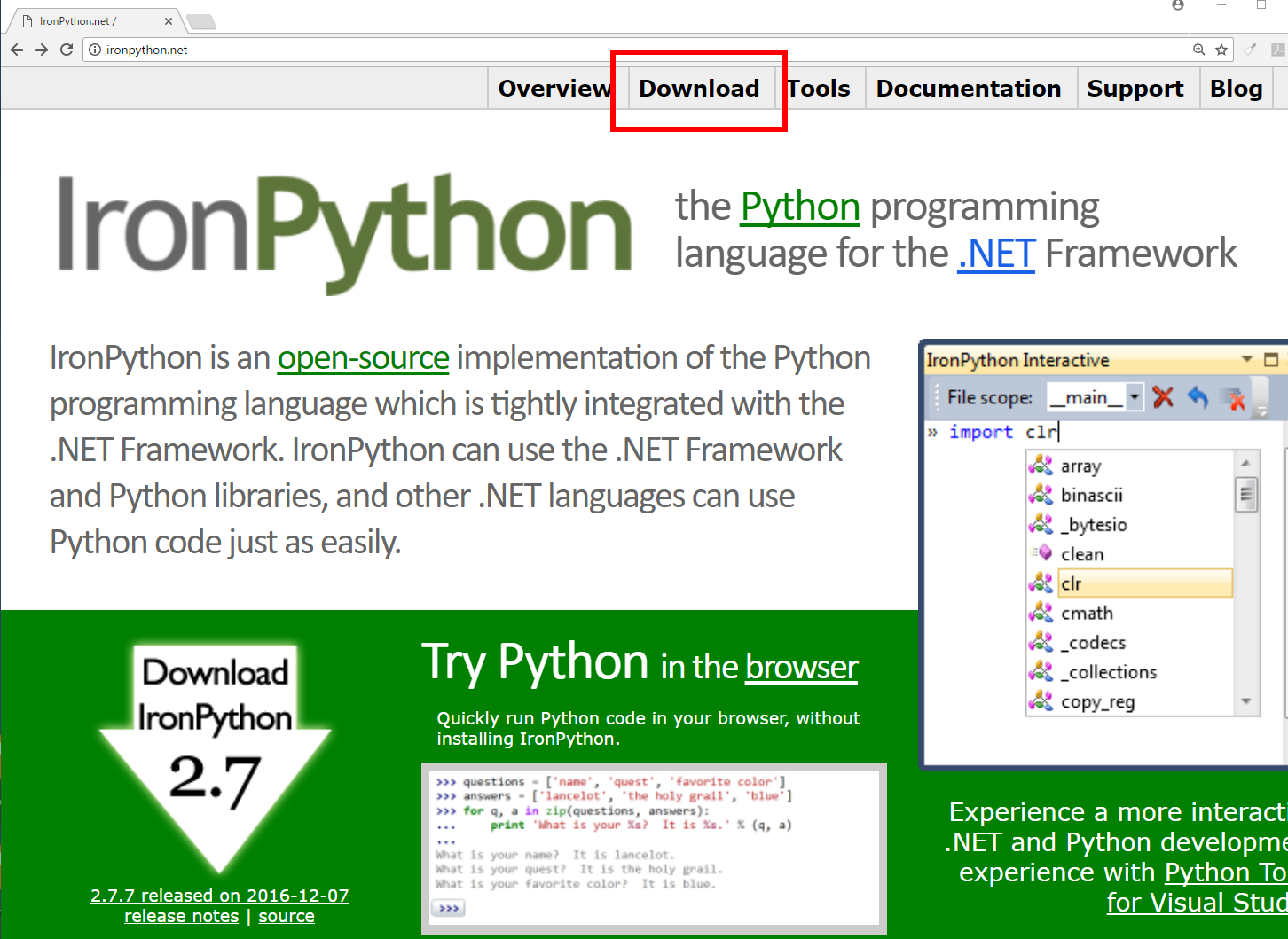Click the purple icon beside clean
This screenshot has width=1288, height=939.
click(x=1041, y=553)
